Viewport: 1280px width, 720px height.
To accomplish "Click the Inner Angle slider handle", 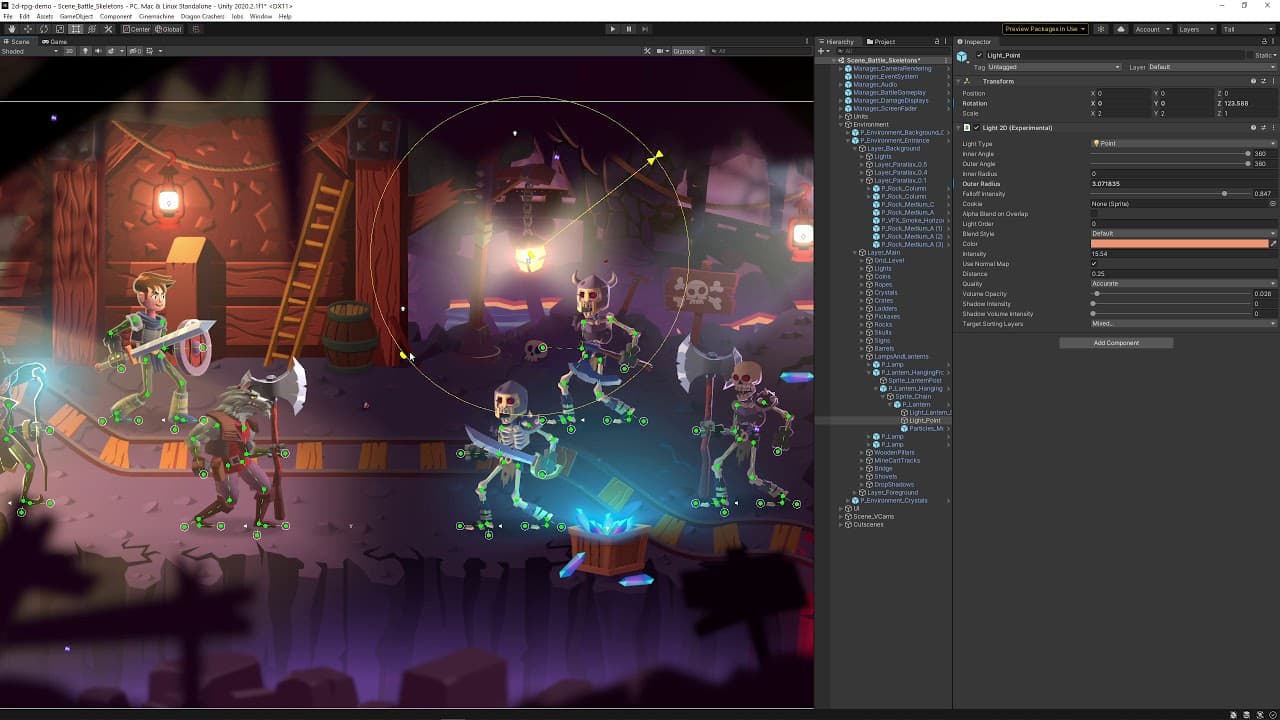I will point(1248,154).
